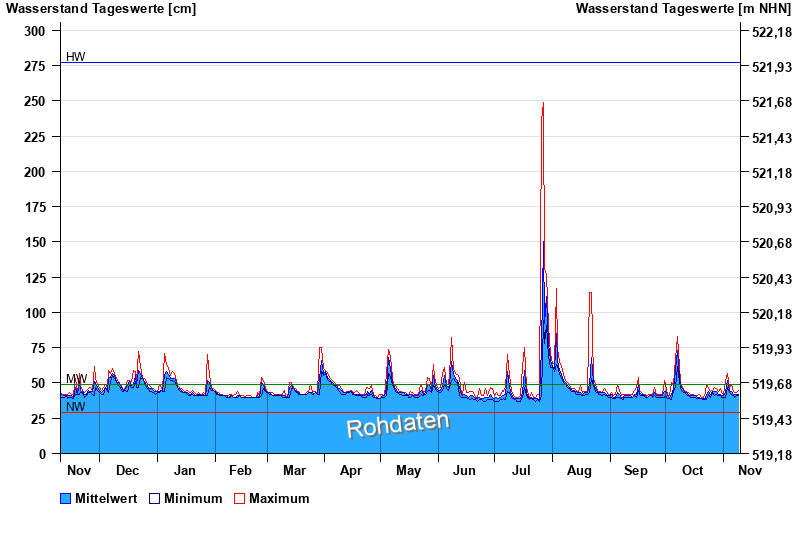Click the July peak near 250 cm
This screenshot has height=550, width=800.
pos(543,104)
